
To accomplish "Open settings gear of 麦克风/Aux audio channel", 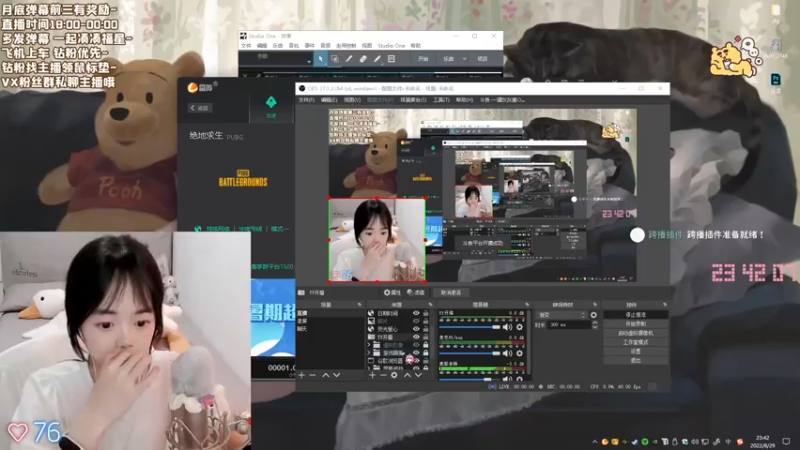I will click(x=519, y=353).
